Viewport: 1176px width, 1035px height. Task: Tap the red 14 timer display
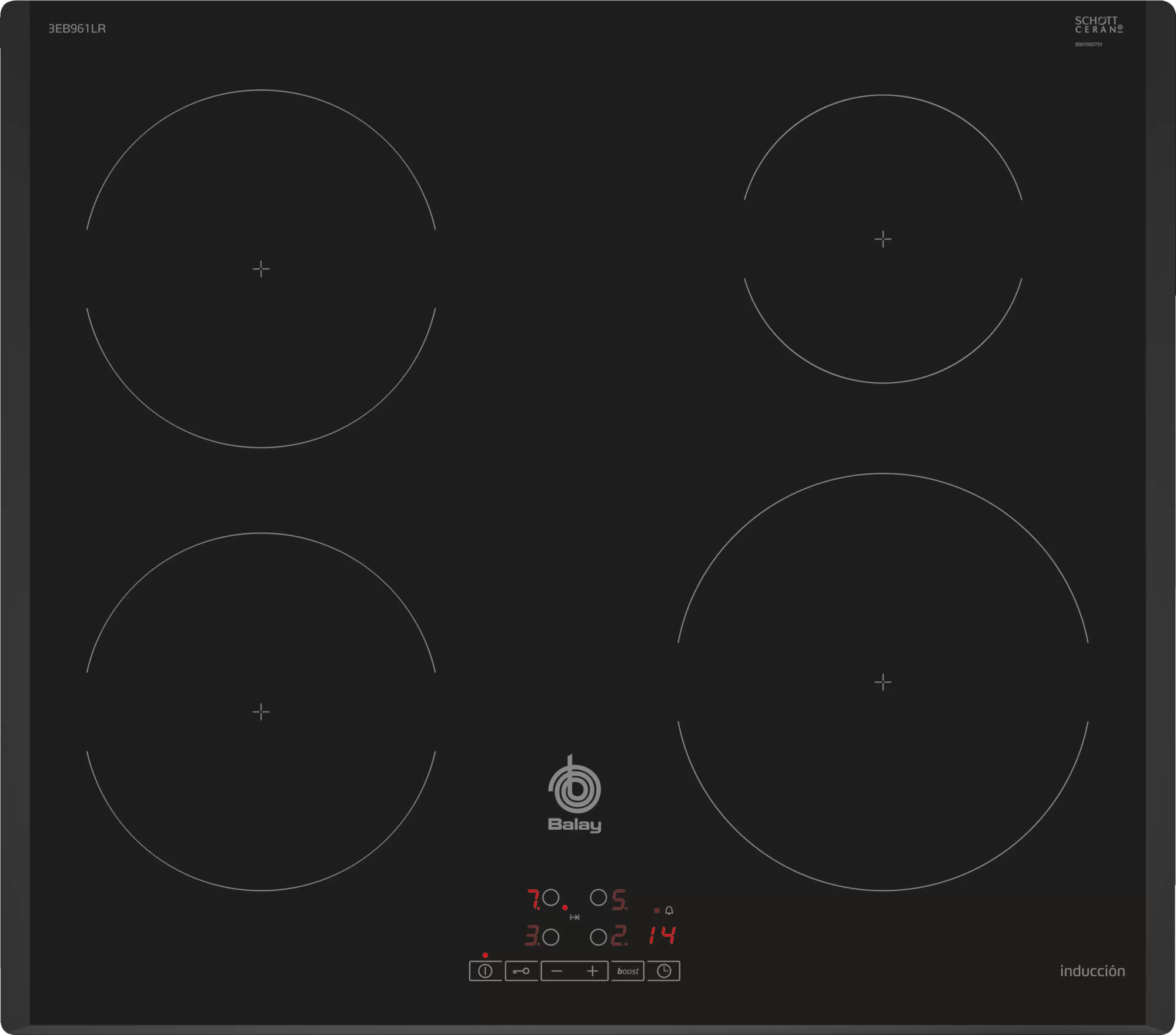point(662,935)
